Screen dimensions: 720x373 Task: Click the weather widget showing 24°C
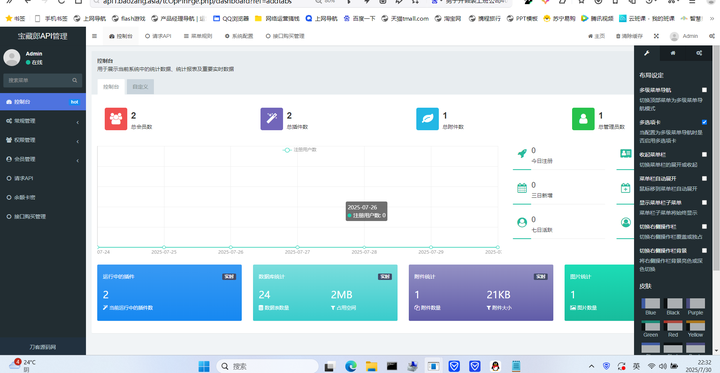[x=22, y=366]
